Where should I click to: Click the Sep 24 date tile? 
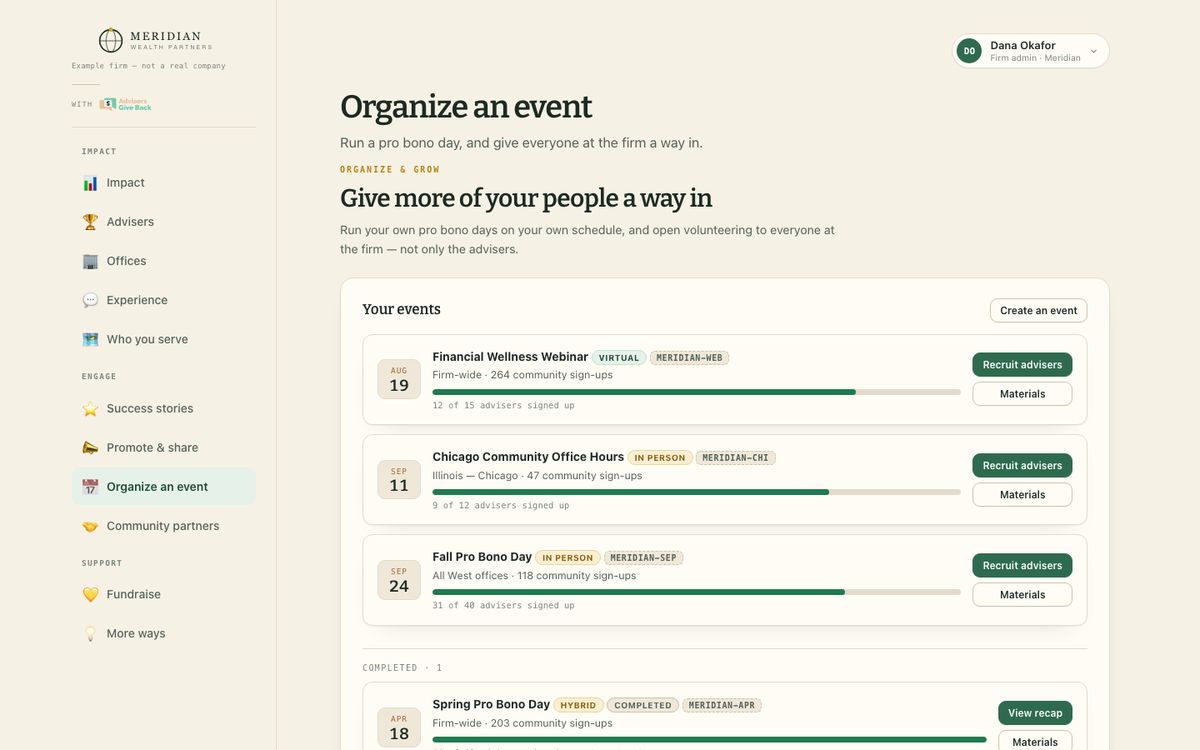(x=399, y=580)
